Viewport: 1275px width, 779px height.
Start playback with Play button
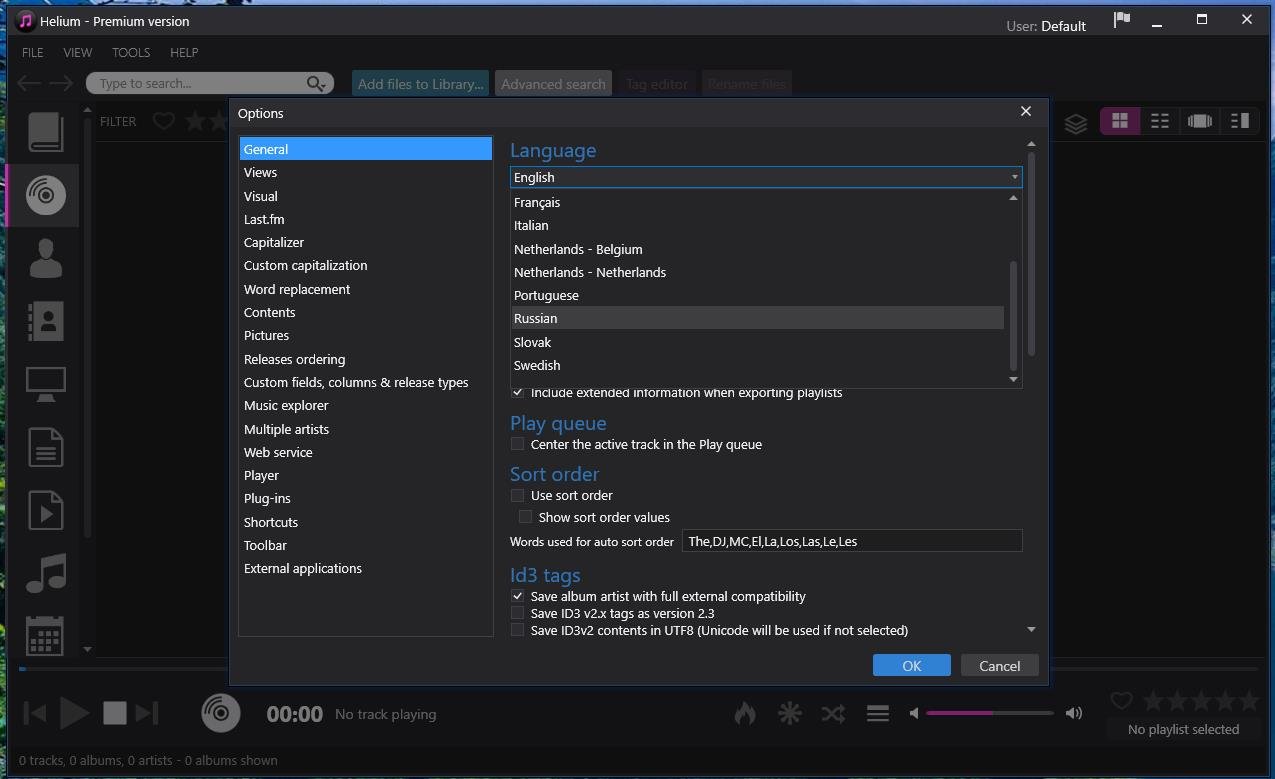coord(75,713)
